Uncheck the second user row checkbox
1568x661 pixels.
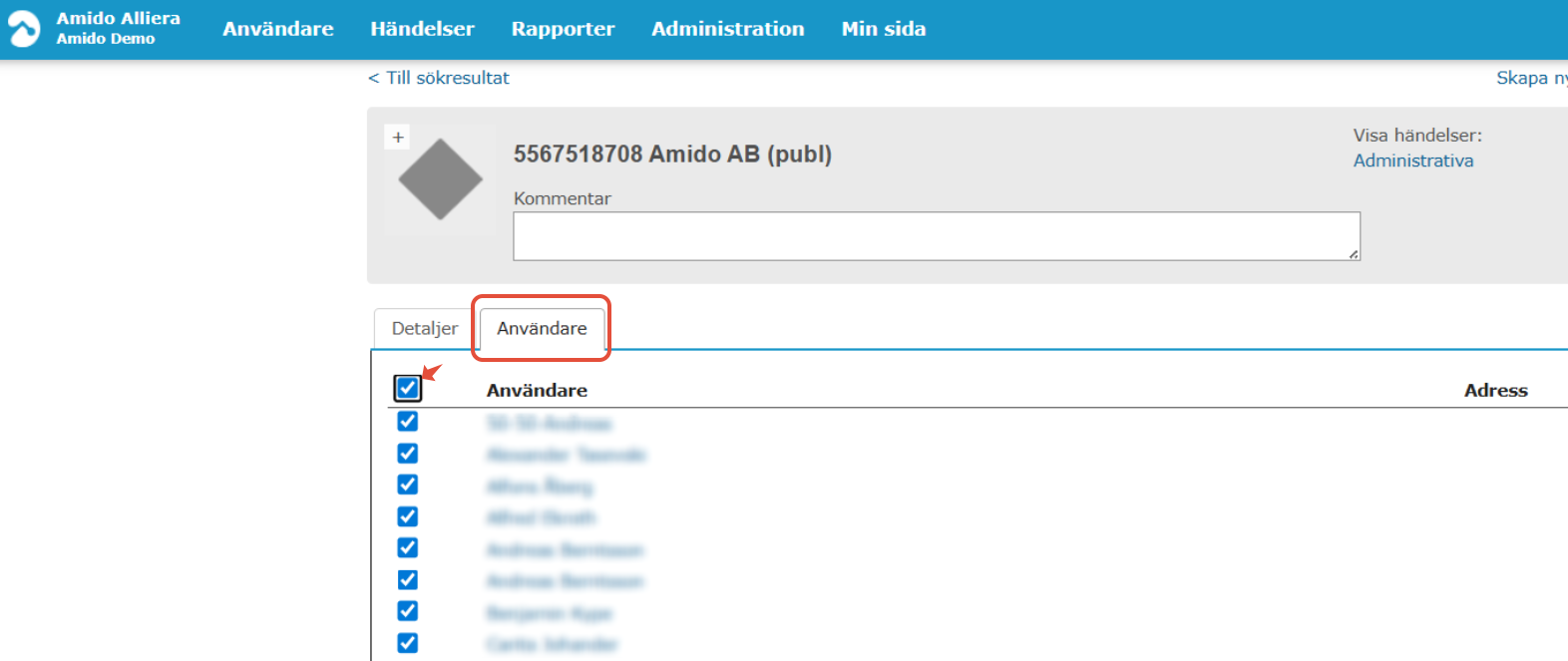[407, 454]
